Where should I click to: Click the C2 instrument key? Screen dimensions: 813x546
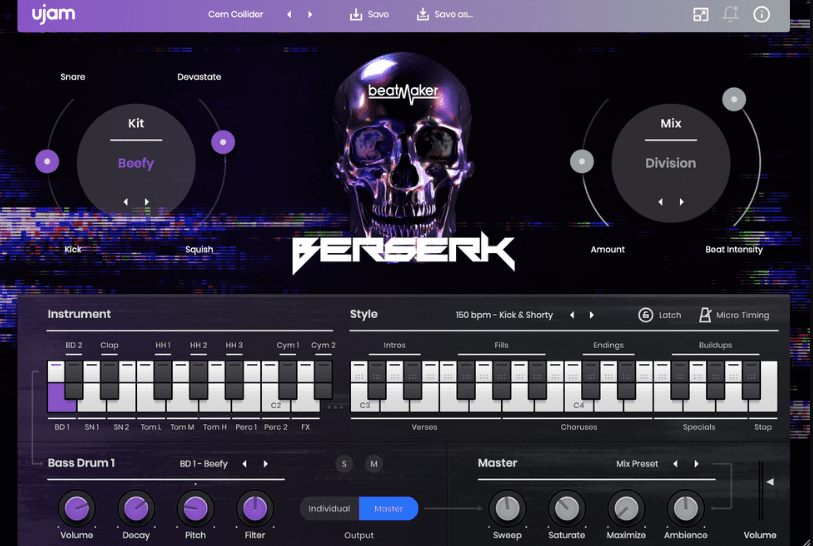coord(276,404)
